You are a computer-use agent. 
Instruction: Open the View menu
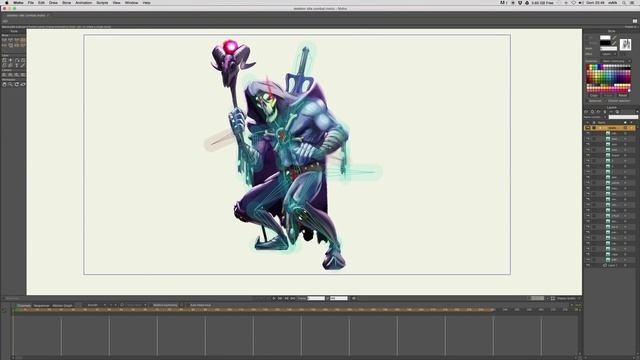(x=116, y=3)
